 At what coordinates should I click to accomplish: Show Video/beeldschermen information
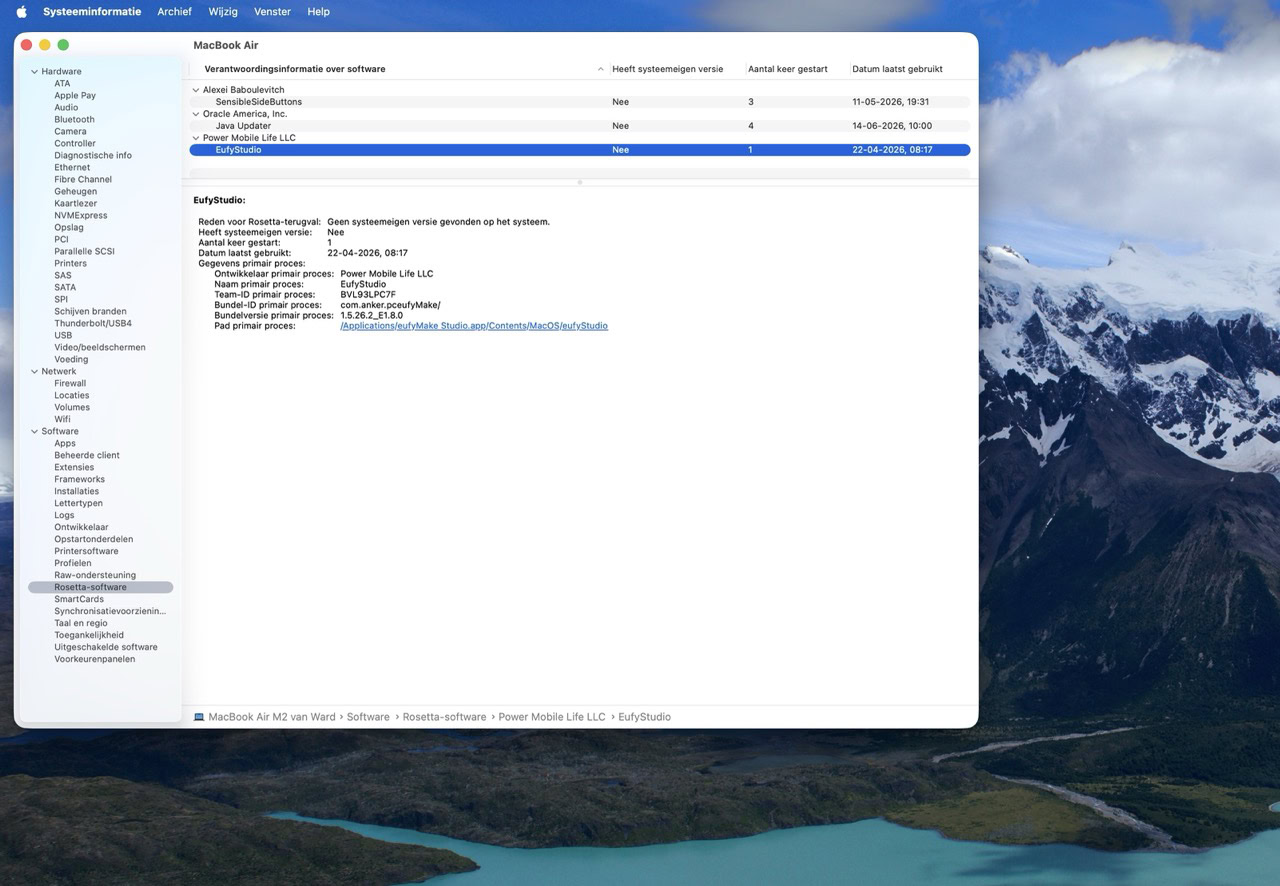[100, 348]
